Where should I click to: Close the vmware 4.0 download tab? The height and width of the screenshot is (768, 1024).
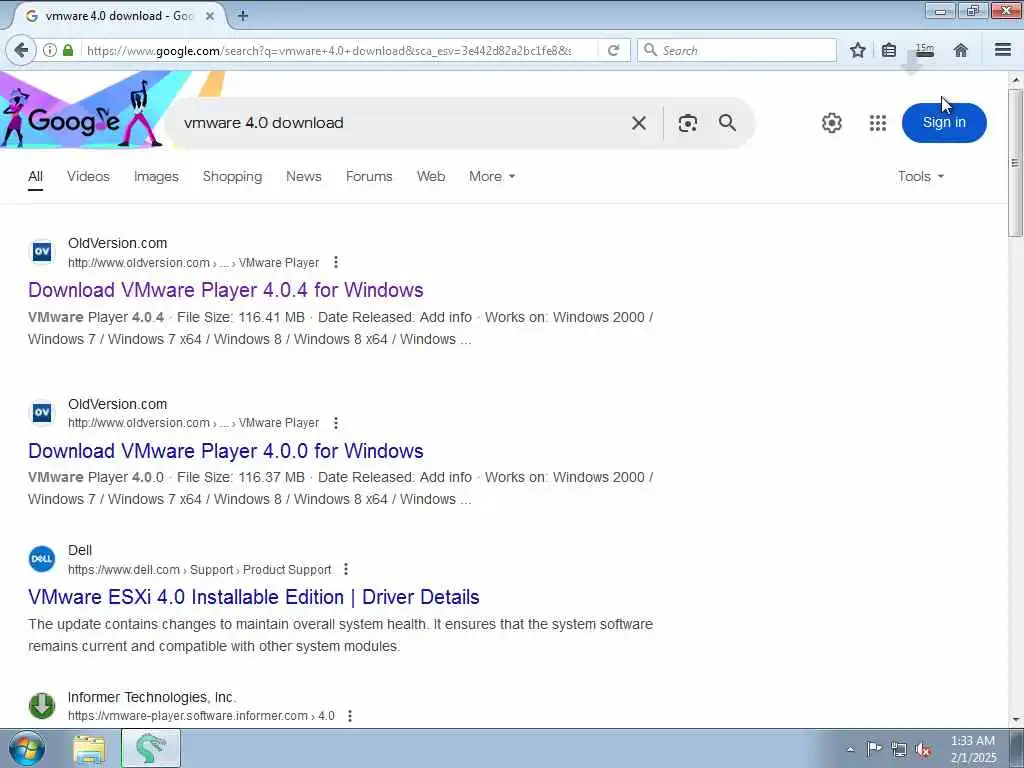tap(210, 16)
